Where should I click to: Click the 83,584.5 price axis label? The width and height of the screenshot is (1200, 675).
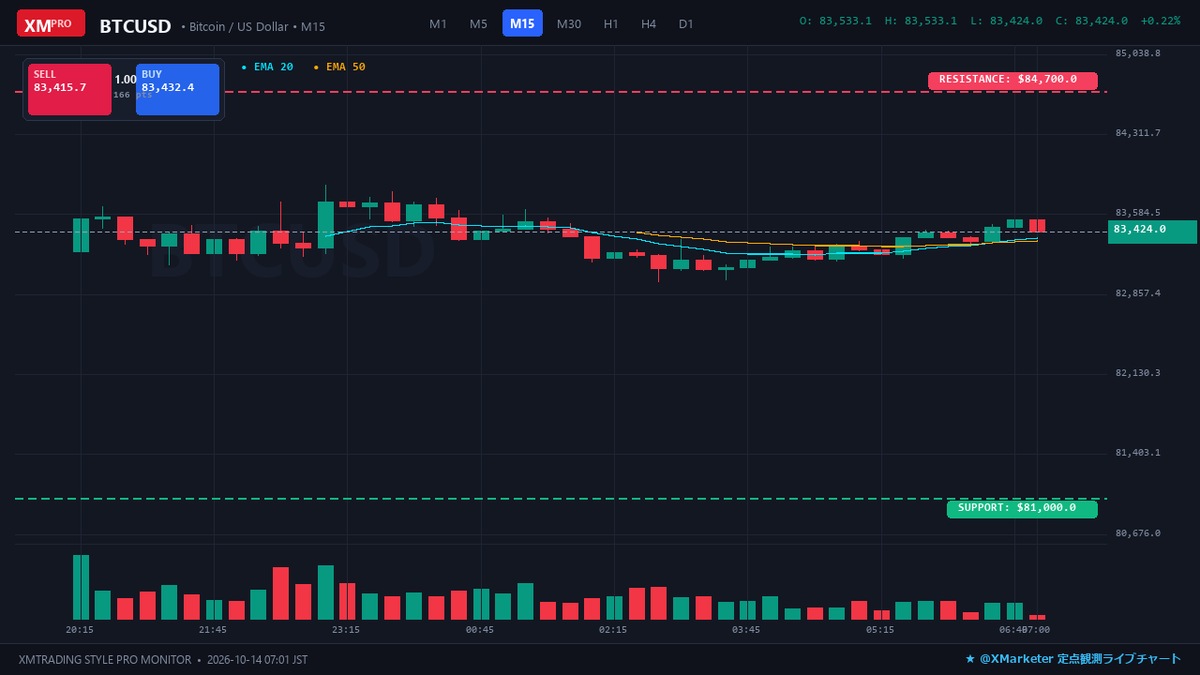click(x=1138, y=213)
